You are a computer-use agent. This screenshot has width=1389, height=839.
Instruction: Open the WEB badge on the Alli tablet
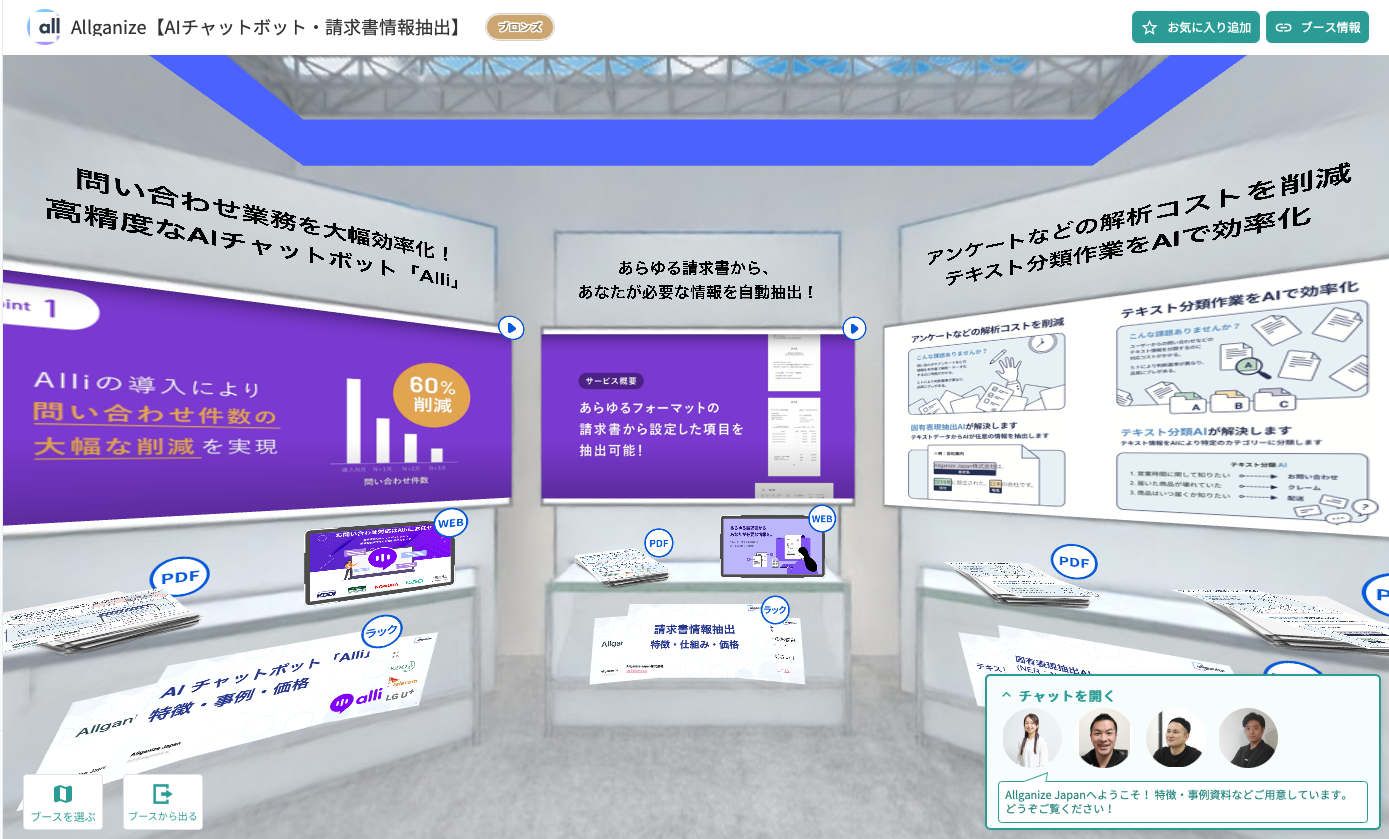451,522
